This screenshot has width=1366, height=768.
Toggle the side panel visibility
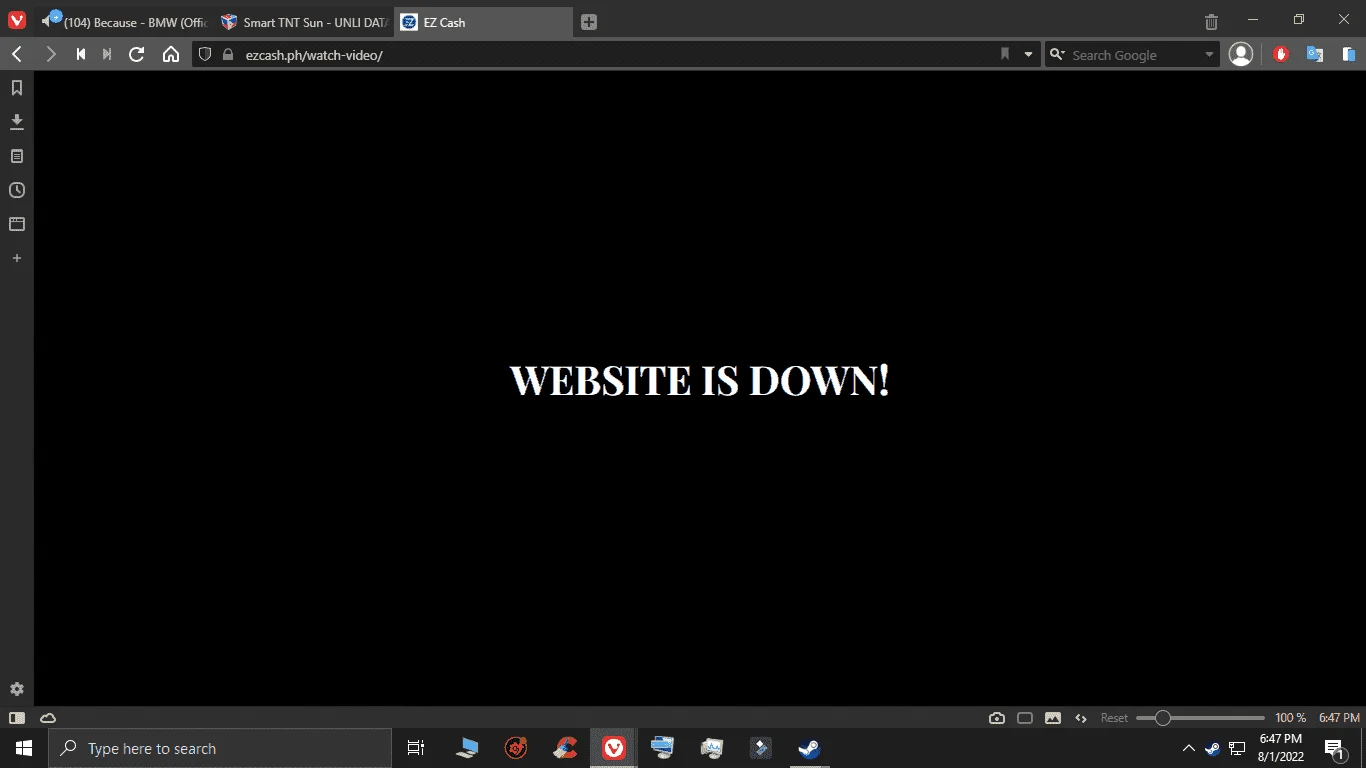point(17,718)
